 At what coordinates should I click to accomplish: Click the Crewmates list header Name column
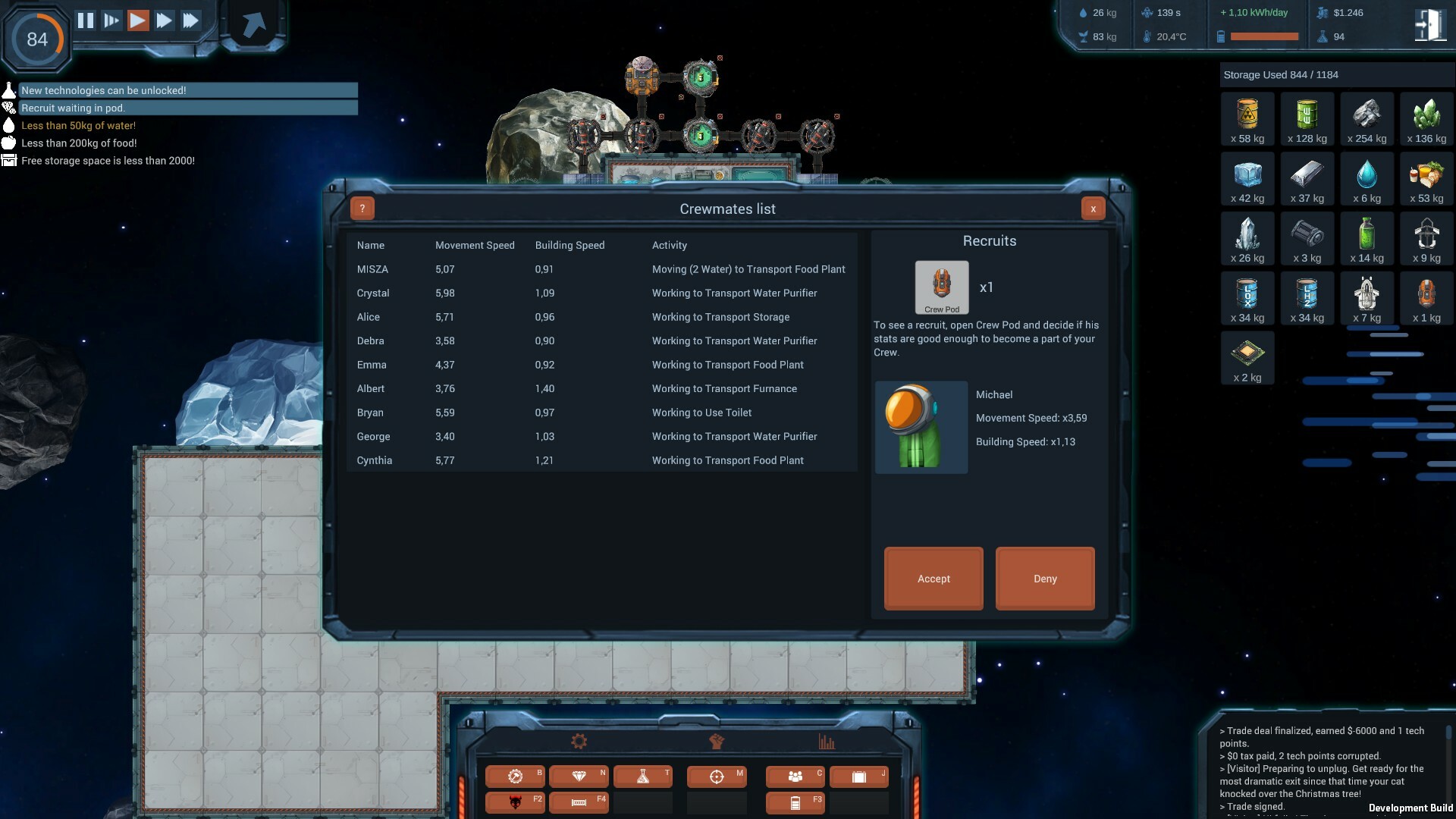370,245
